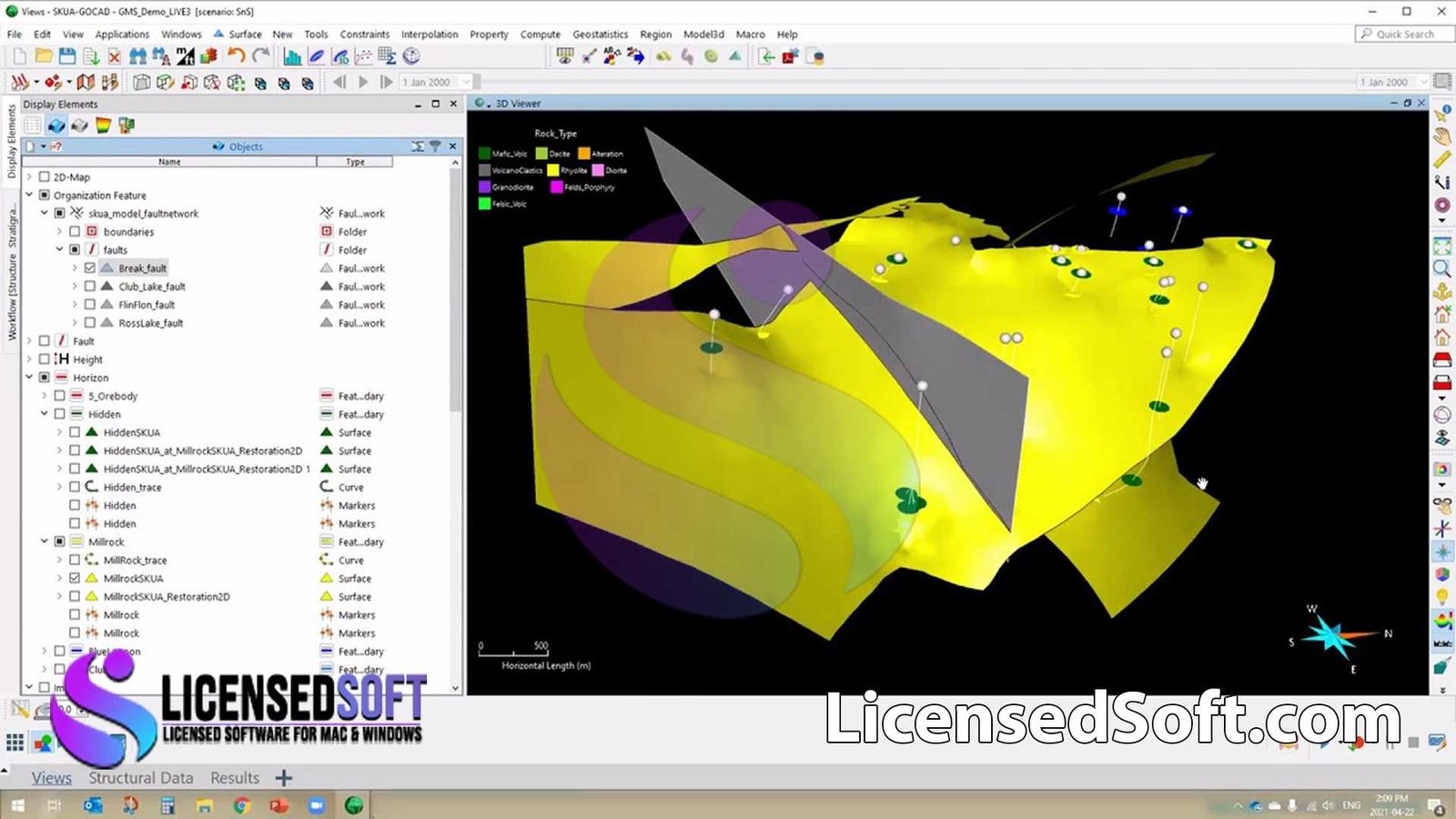Click the grid eye visibility icon
The image size is (1456, 819).
(x=565, y=56)
